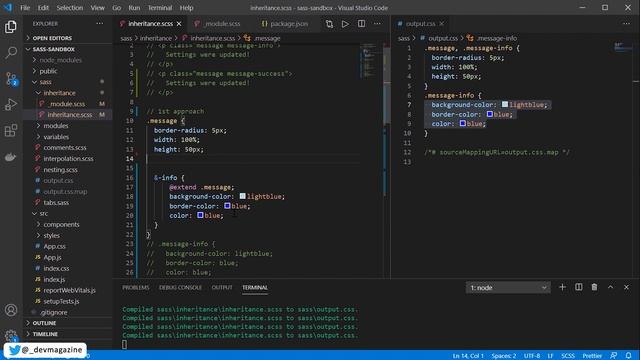Open the Run and Debug view

pos(11,104)
